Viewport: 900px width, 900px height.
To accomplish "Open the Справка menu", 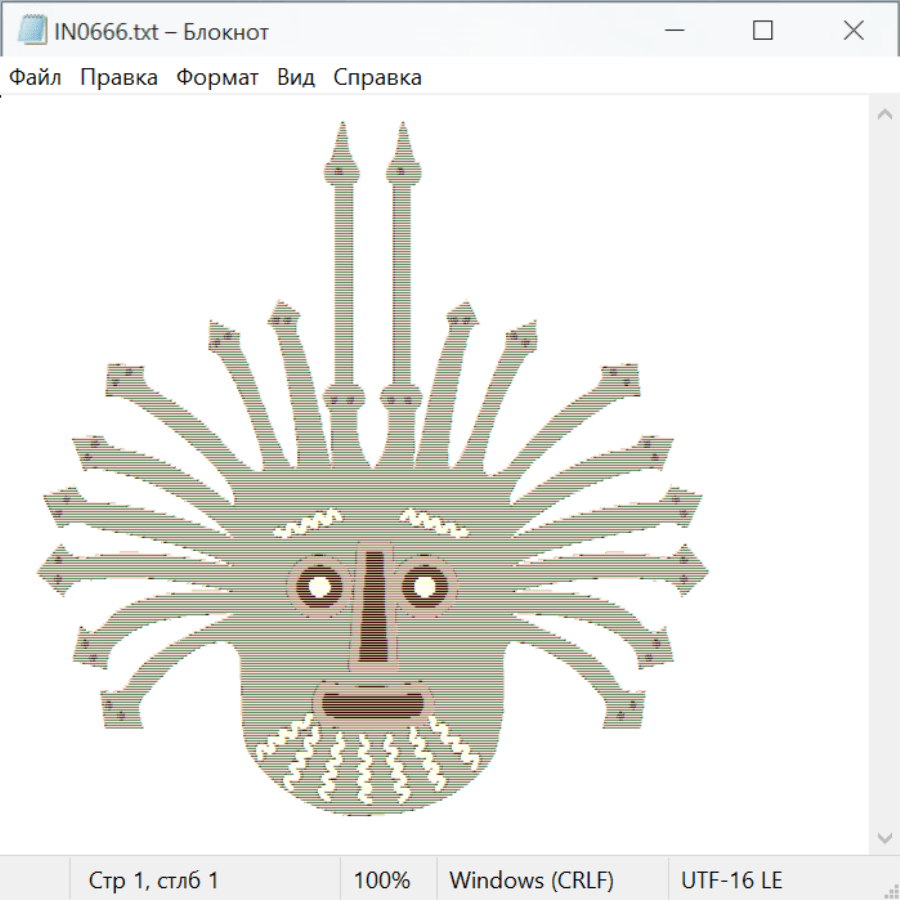I will (377, 78).
